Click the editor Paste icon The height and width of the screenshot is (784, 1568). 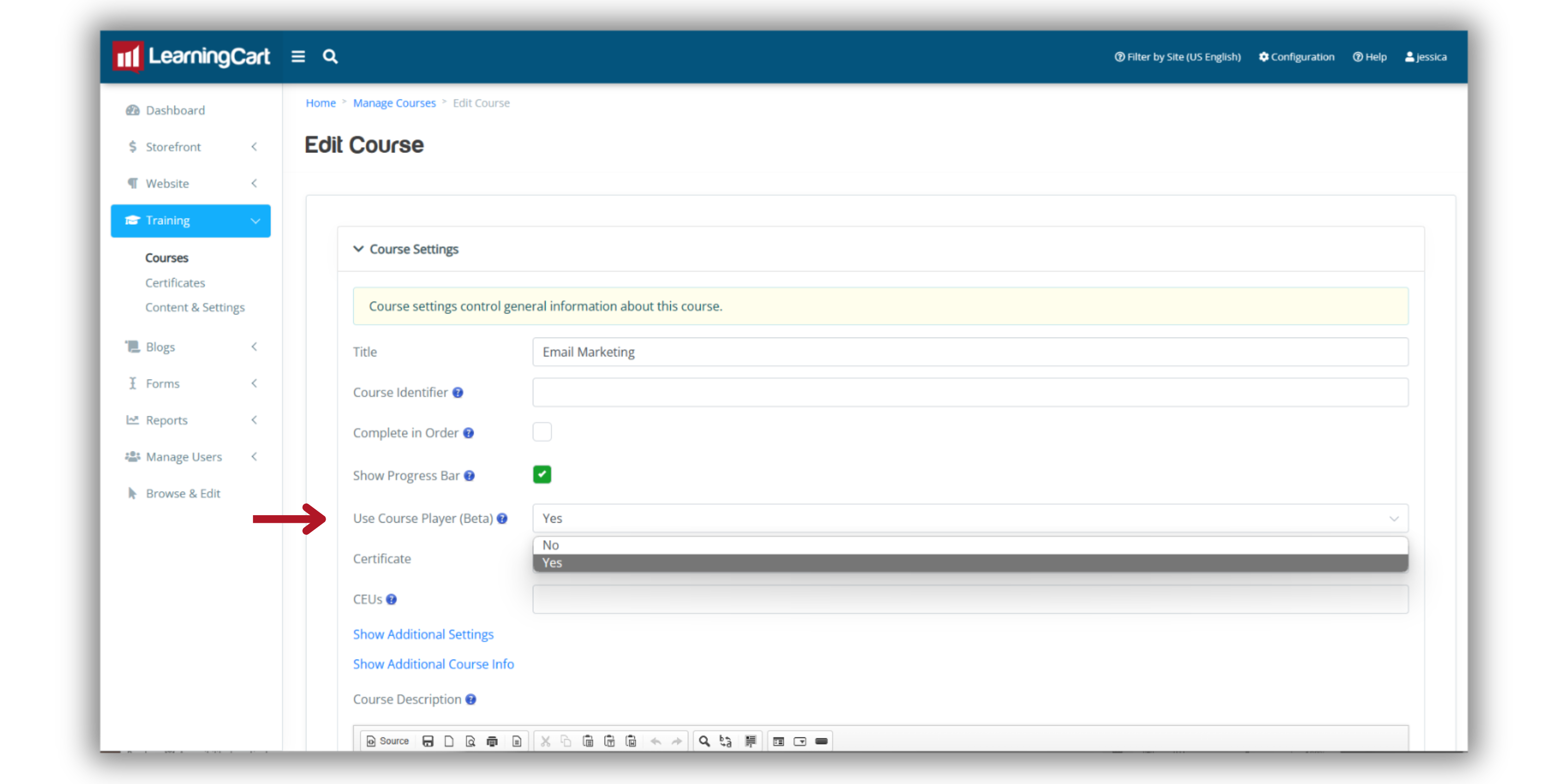pos(588,741)
